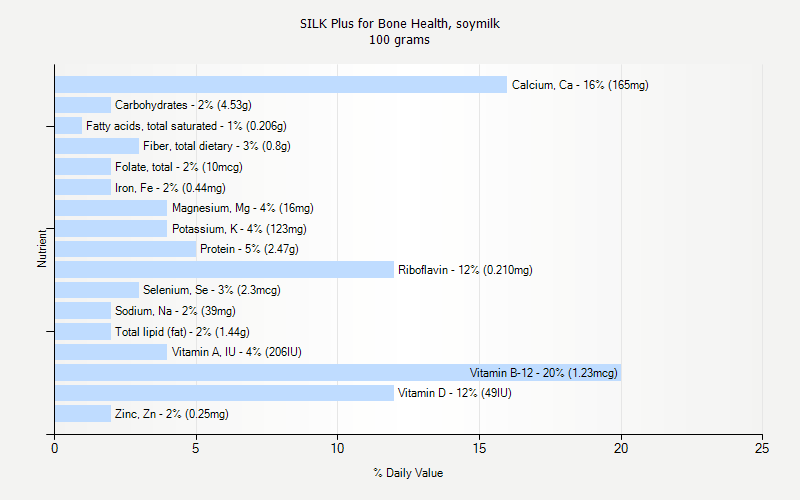Screen dimensions: 800x500
Task: Select the Iron, Fe - 2% label
Action: click(170, 188)
